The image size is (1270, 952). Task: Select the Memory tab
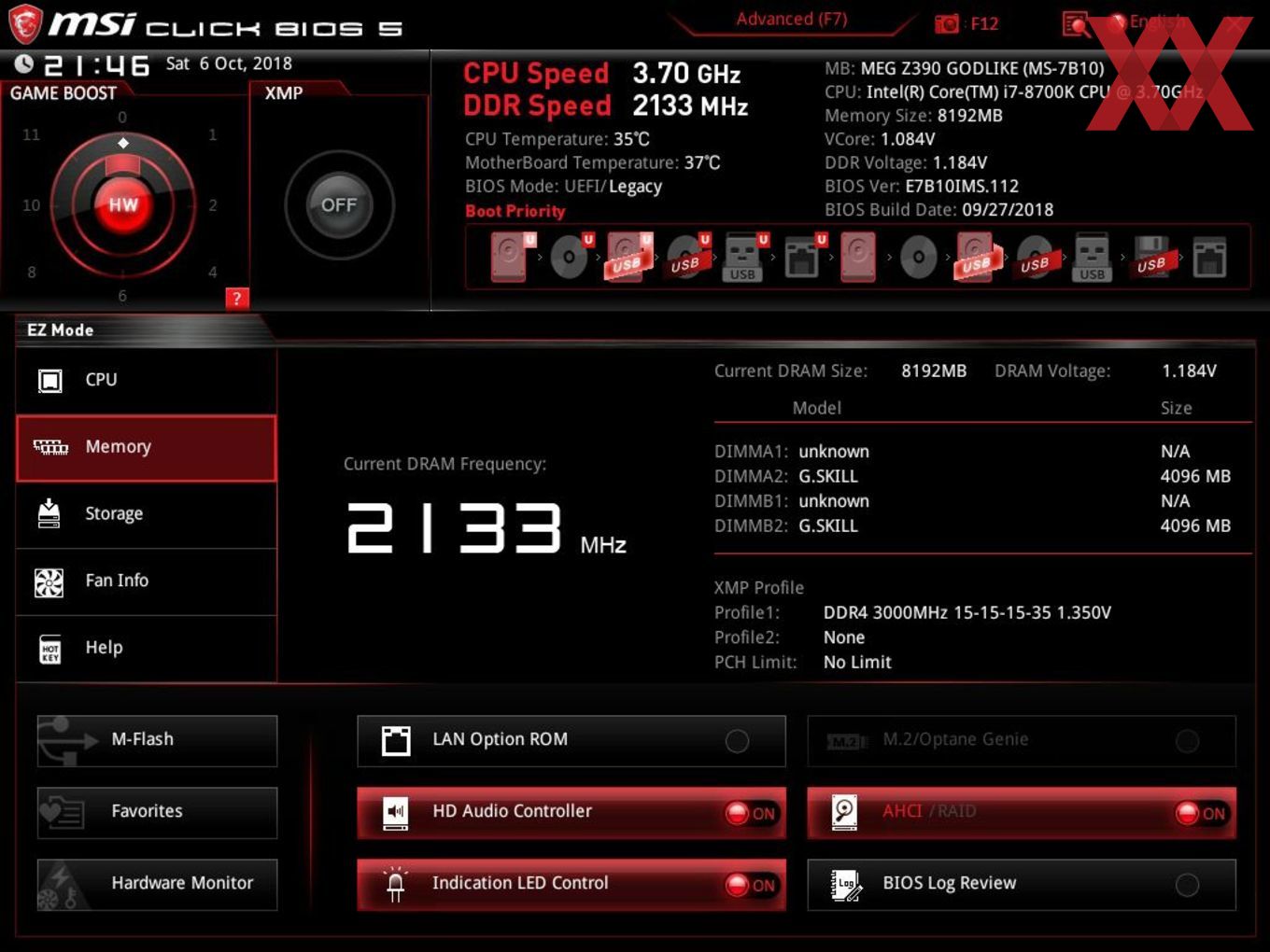click(x=147, y=448)
